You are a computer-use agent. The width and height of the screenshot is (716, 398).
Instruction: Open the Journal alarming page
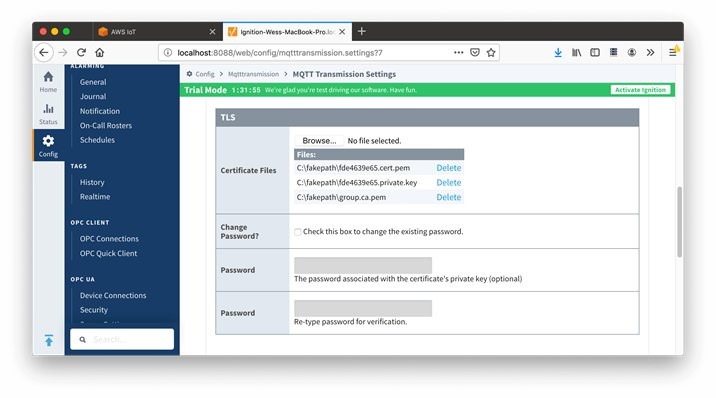tap(93, 96)
